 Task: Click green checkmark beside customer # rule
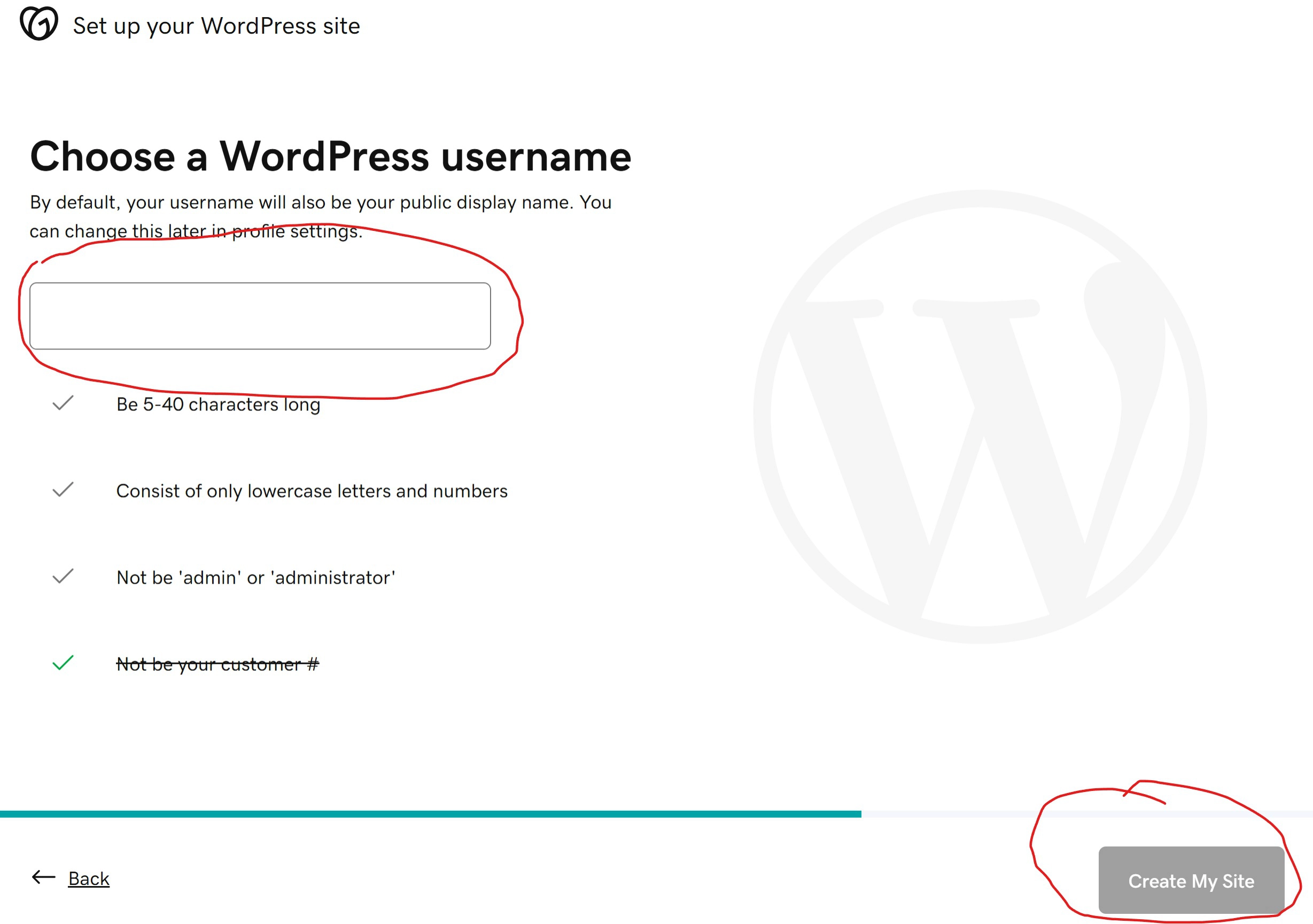tap(63, 663)
